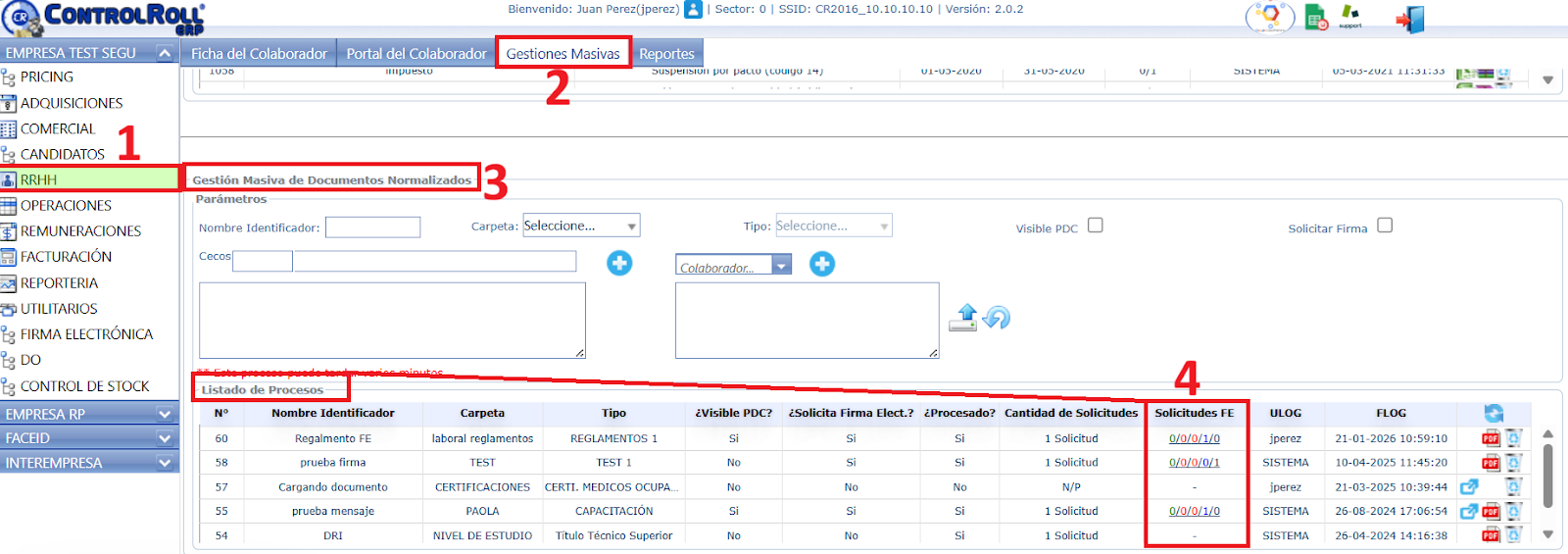Click the green spreadsheet icon in header
Viewport: 1568px width, 554px height.
click(x=1316, y=18)
